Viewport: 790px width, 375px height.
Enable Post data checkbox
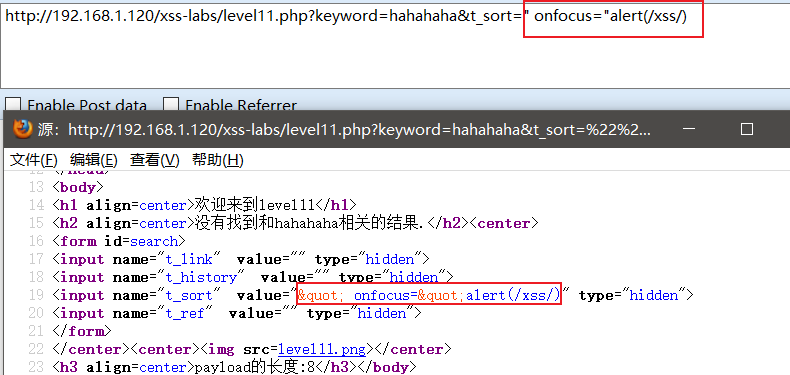coord(13,106)
